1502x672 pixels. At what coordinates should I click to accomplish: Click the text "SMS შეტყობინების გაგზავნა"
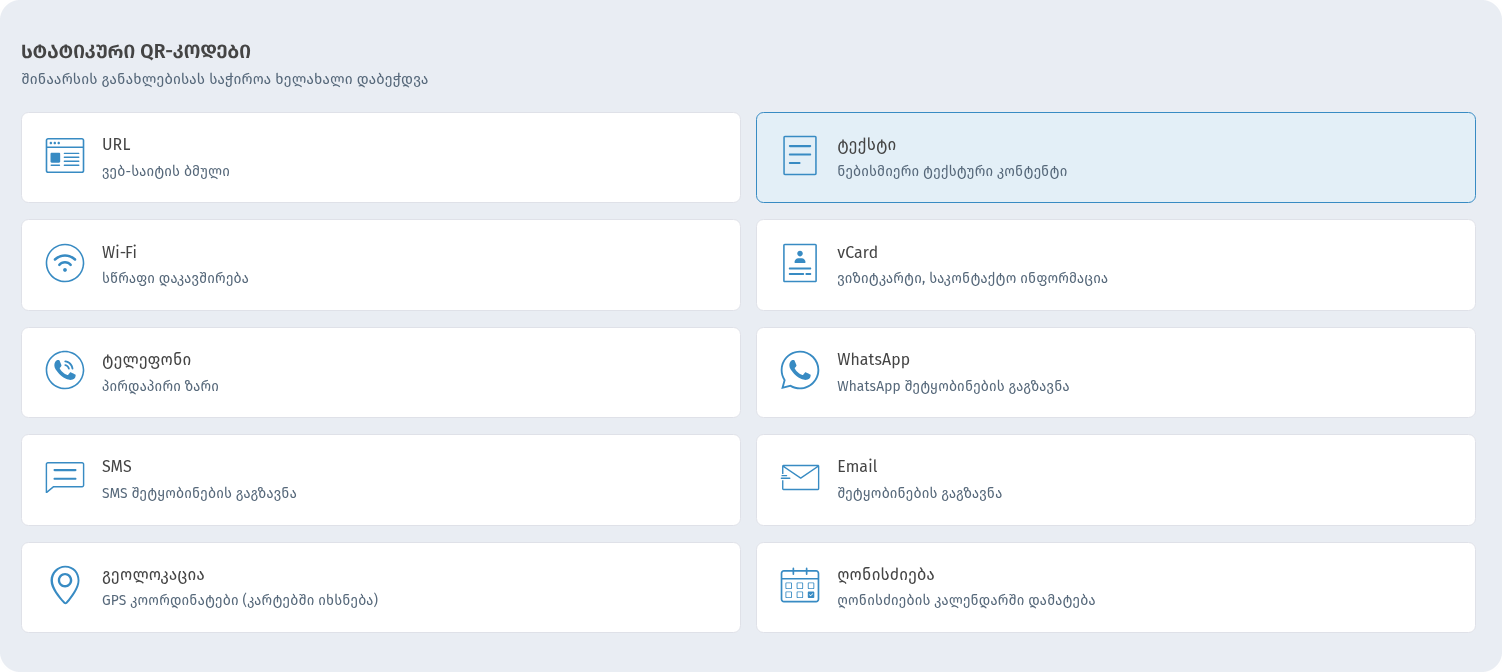[x=199, y=493]
